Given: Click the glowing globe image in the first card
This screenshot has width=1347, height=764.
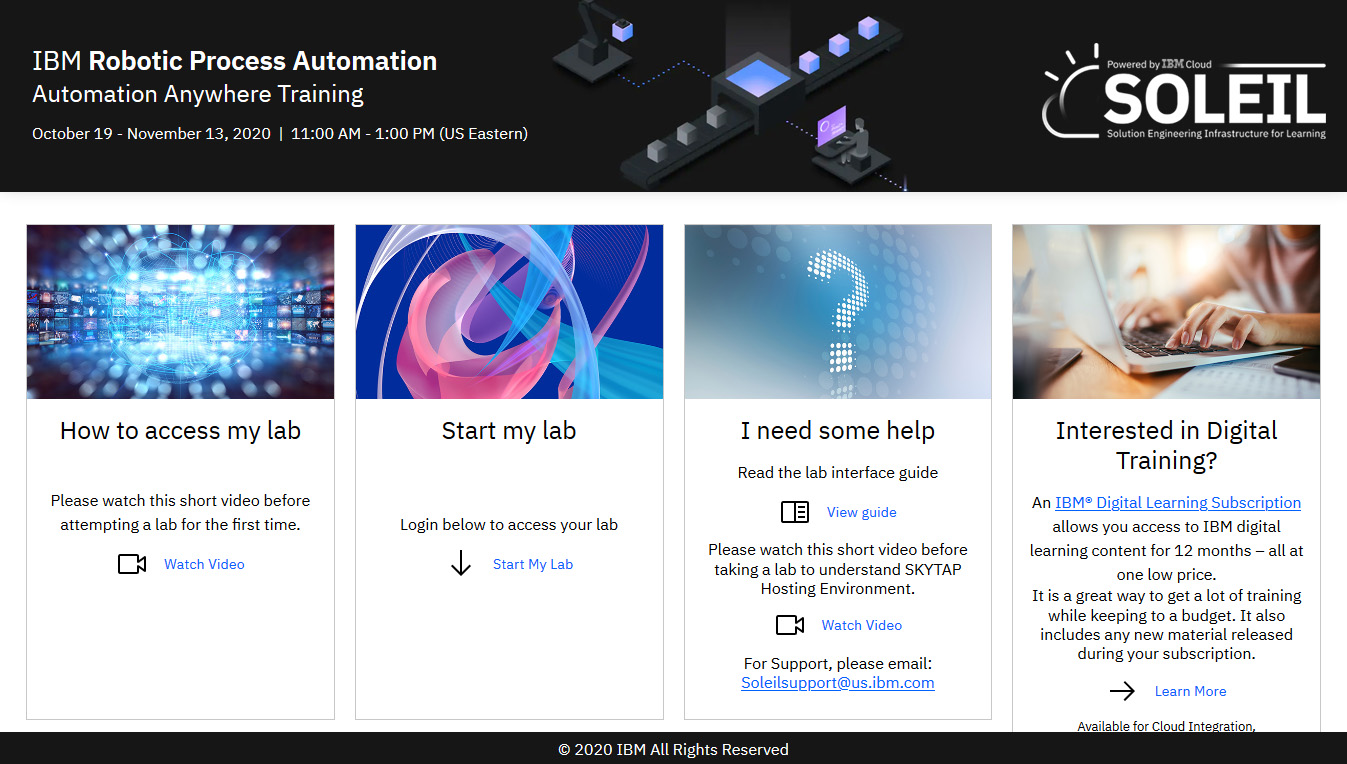Looking at the screenshot, I should click(180, 312).
